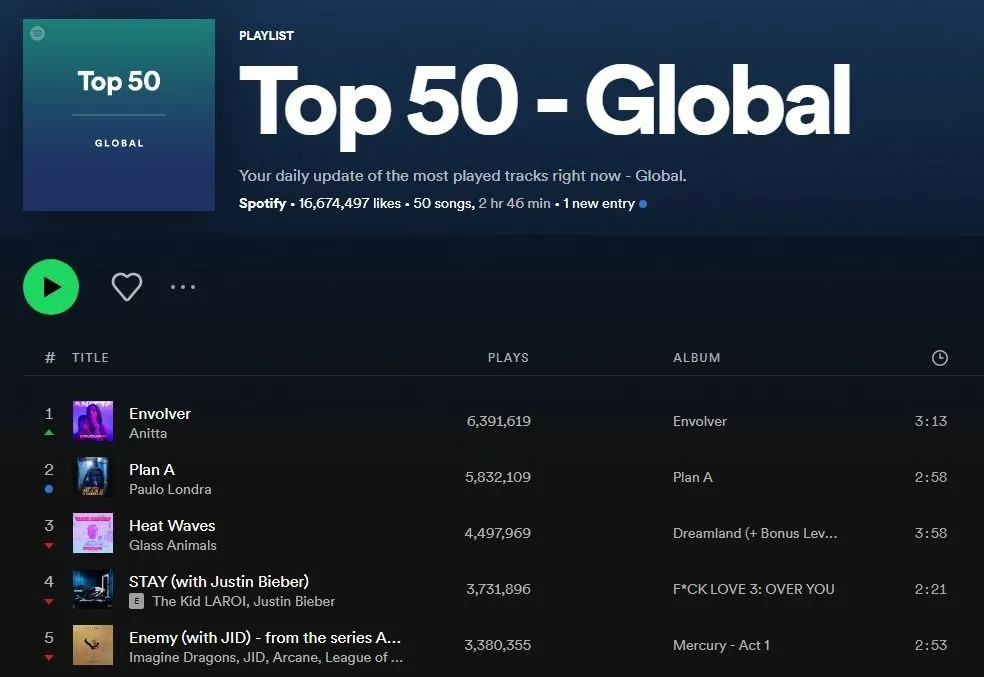Select the Enemy track cover thumbnail
Image resolution: width=984 pixels, height=677 pixels.
93,644
